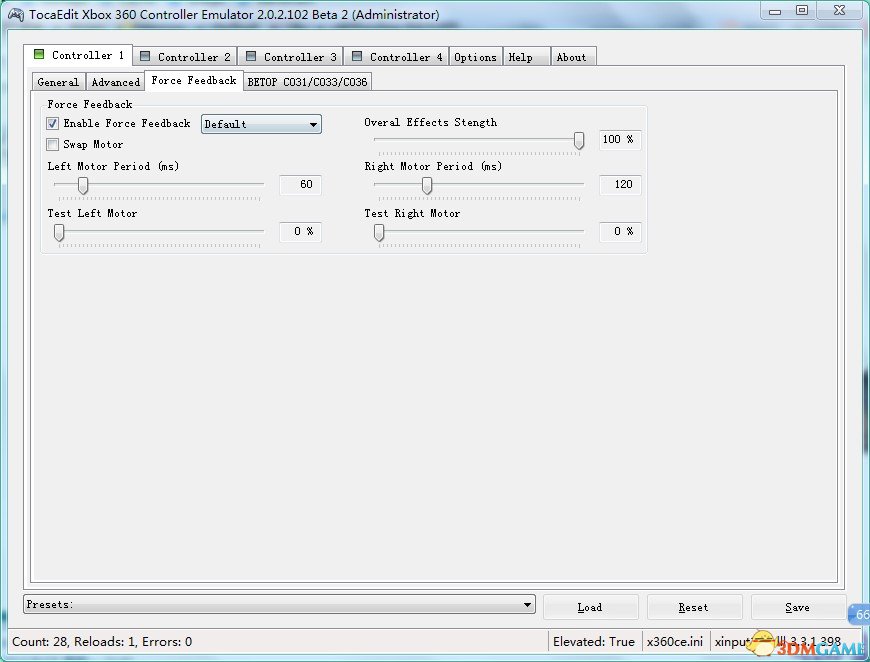Viewport: 870px width, 662px height.
Task: Select the Force Feedback sub-tab
Action: coord(194,80)
